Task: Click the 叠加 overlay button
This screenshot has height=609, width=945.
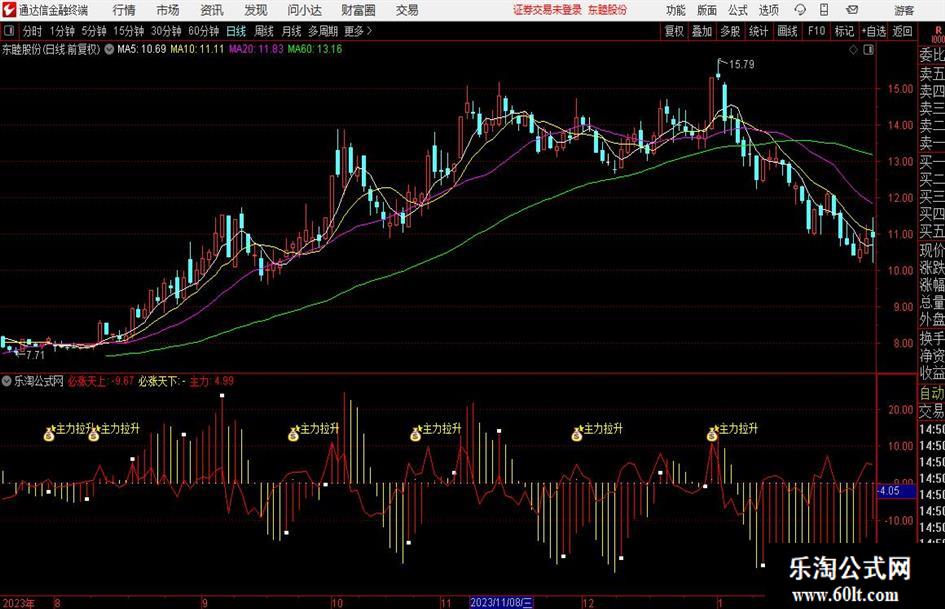Action: [x=702, y=31]
